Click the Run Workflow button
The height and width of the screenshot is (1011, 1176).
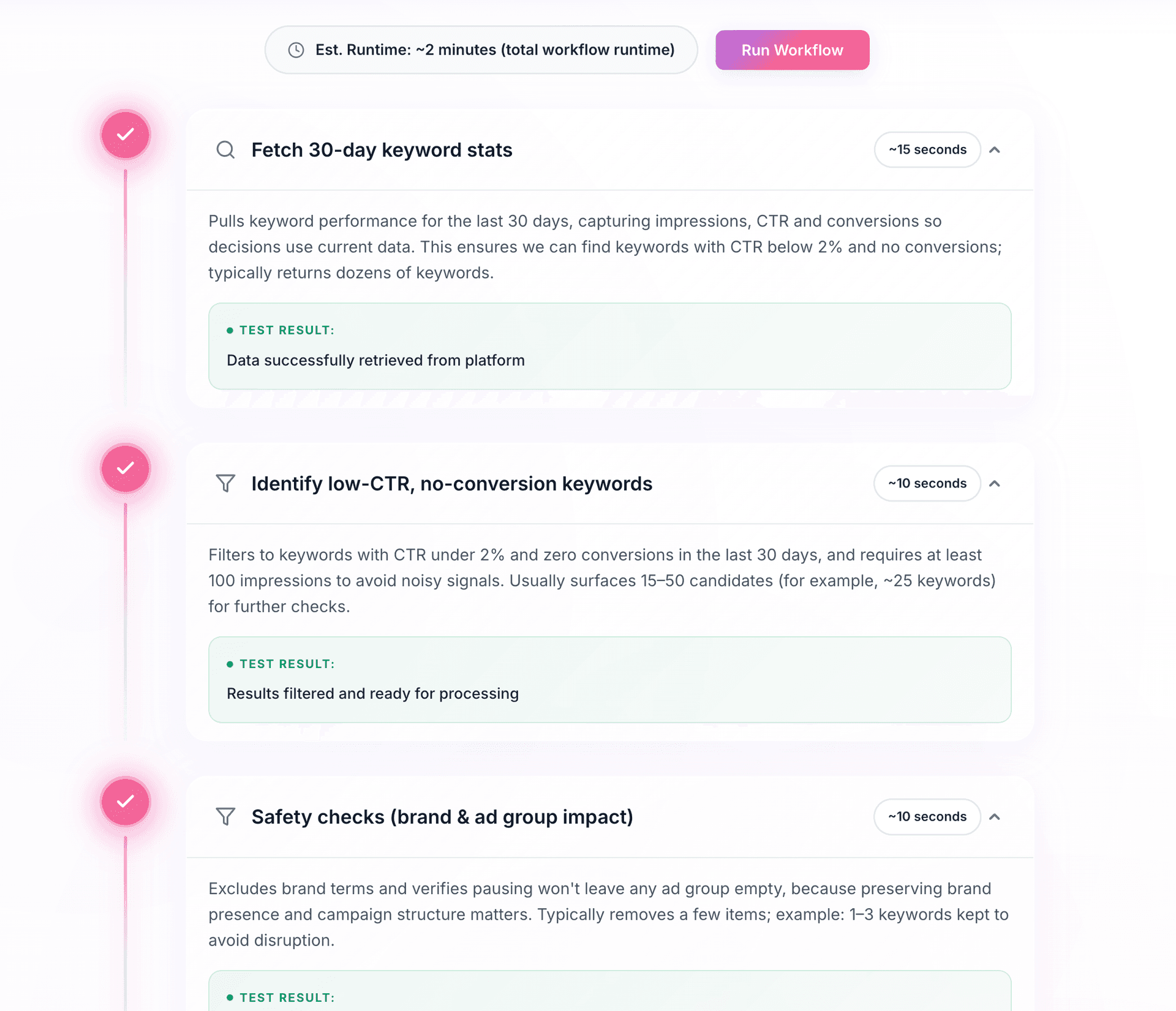(791, 50)
